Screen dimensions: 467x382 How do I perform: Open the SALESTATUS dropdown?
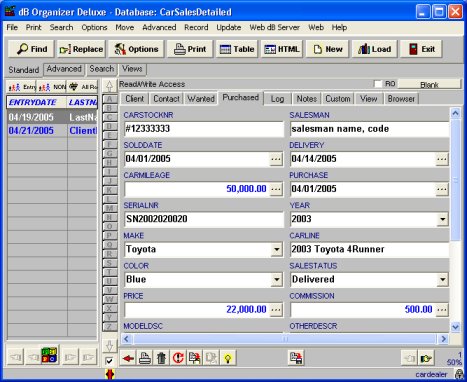click(x=442, y=279)
